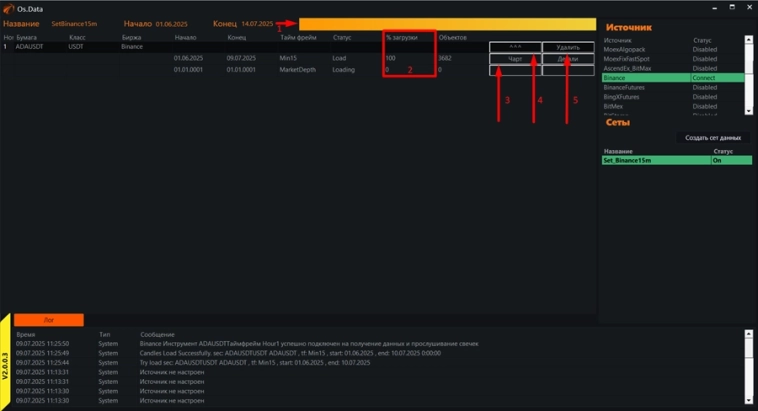Screen dimensions: 758x411
Task: Select Try load sec log message
Action: click(x=255, y=362)
